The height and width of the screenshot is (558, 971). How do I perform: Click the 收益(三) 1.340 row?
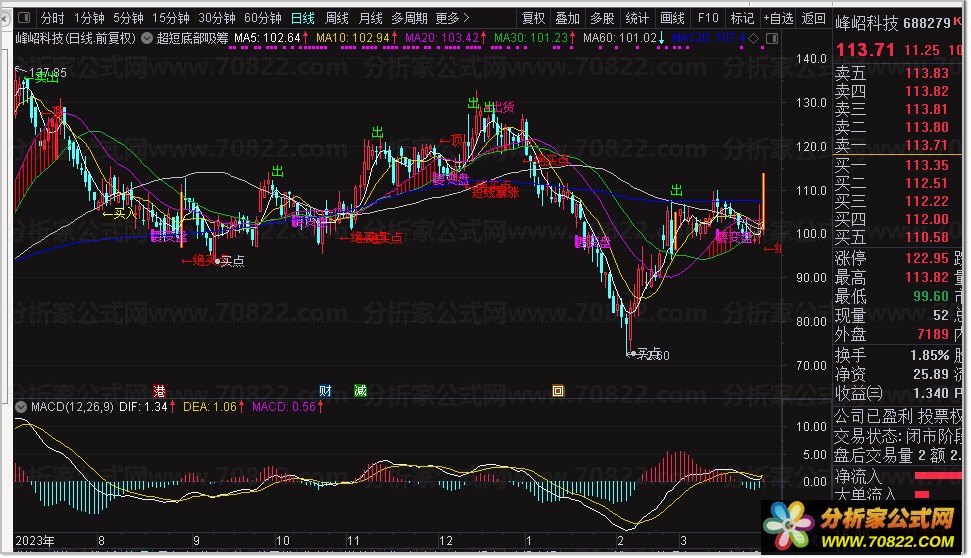pyautogui.click(x=892, y=393)
